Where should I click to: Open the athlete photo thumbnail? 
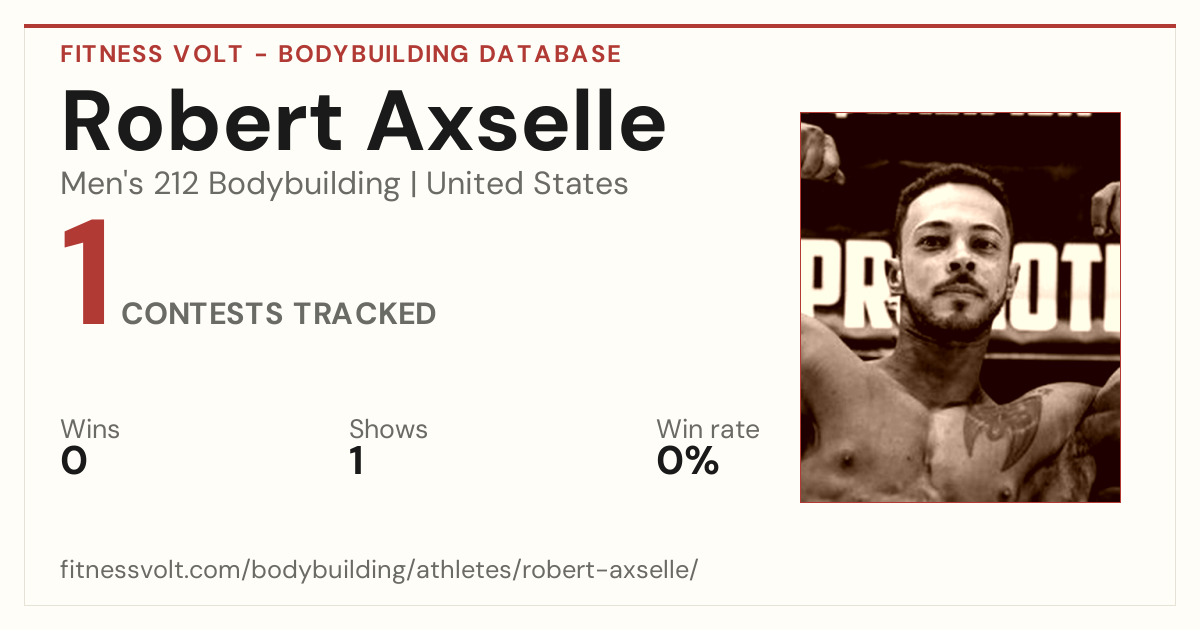click(960, 307)
